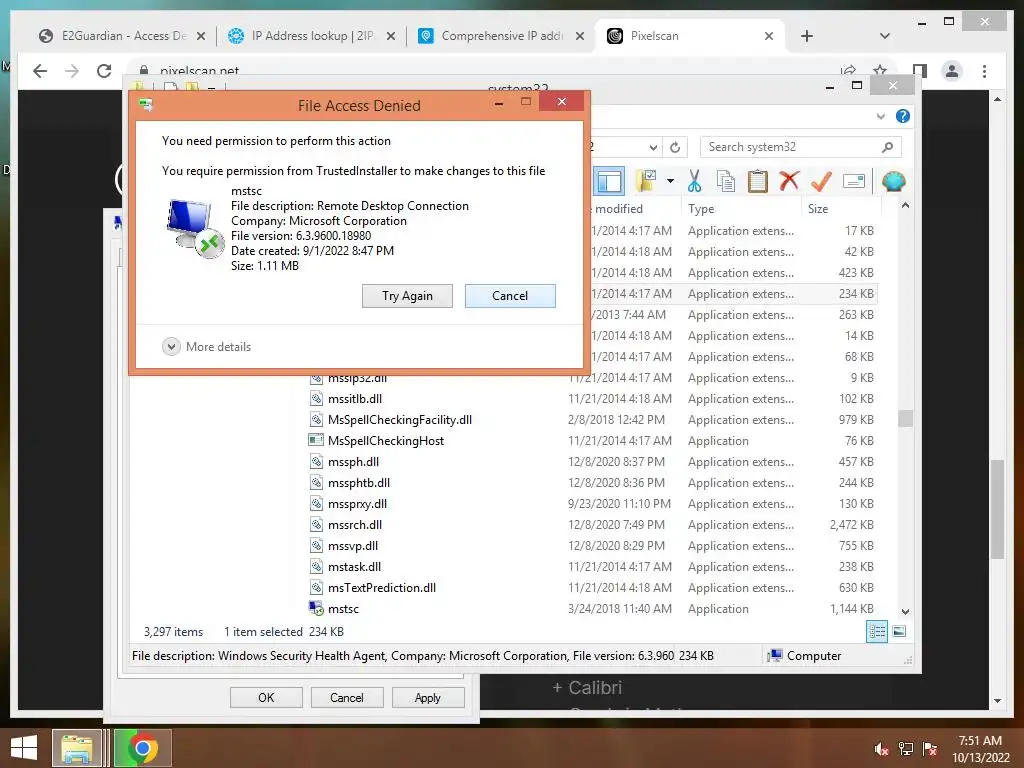Click the orange checkmark Properties icon

(822, 181)
